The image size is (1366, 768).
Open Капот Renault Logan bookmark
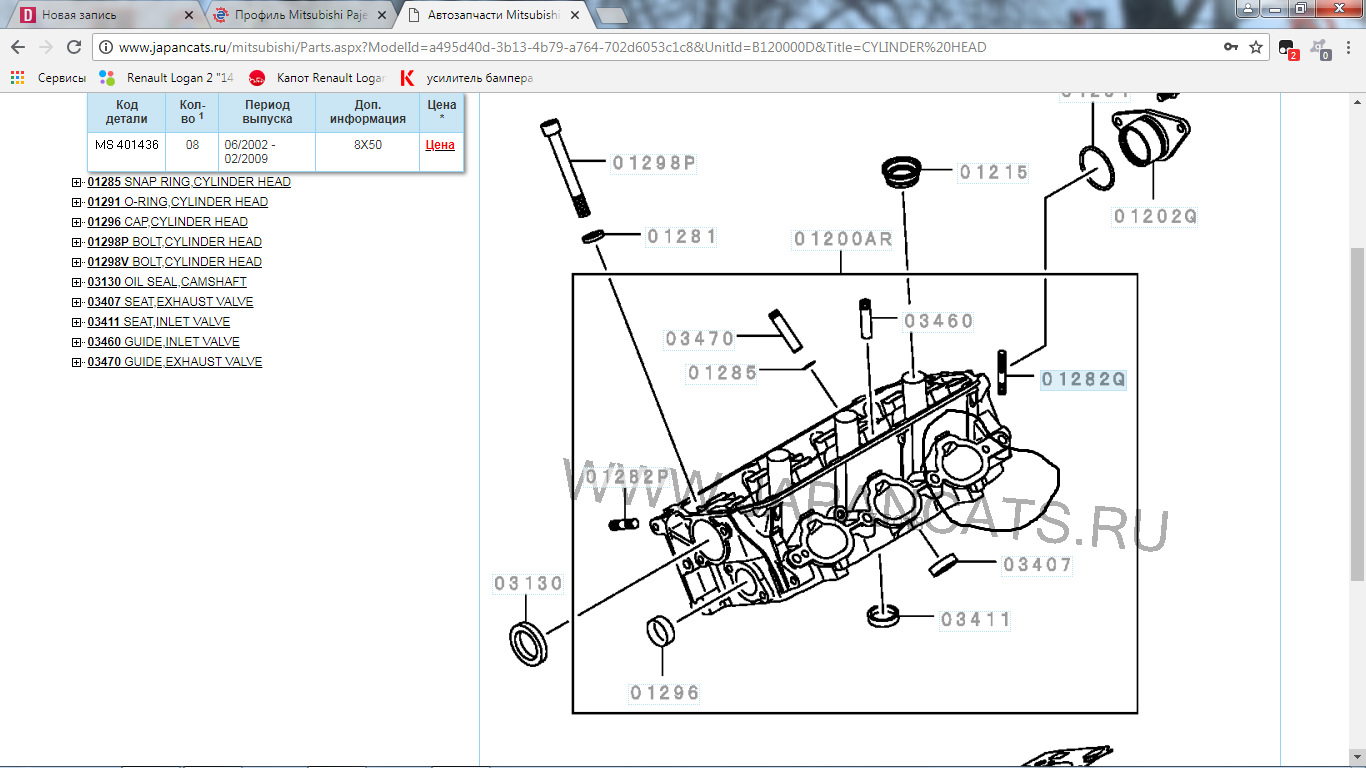tap(316, 77)
